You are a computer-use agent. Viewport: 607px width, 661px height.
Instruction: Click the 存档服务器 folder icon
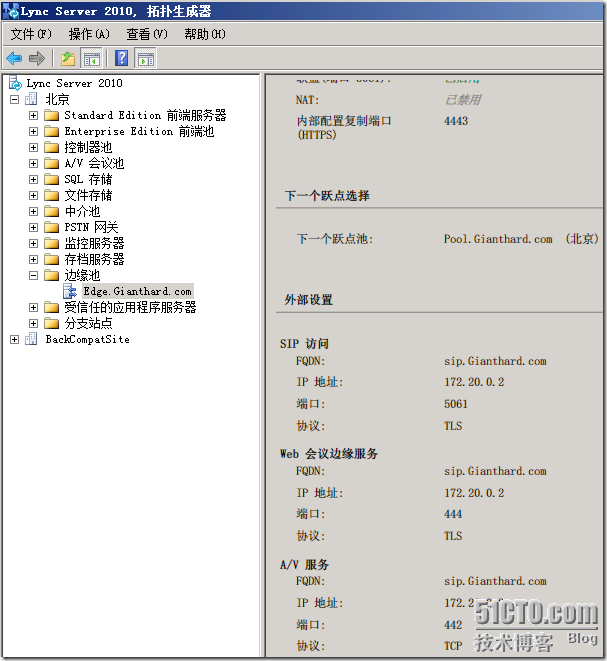pyautogui.click(x=51, y=259)
